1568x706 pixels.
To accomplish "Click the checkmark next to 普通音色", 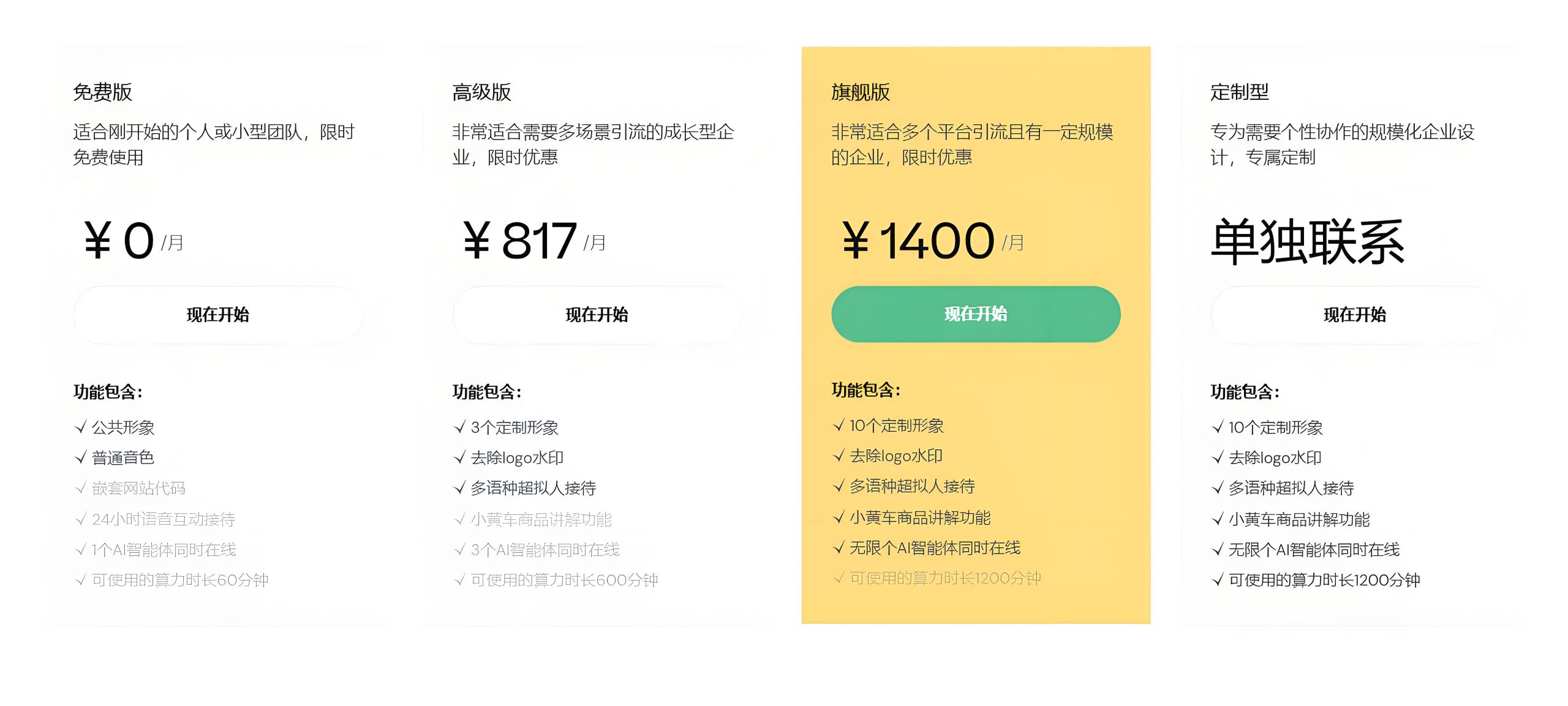I will pyautogui.click(x=80, y=457).
